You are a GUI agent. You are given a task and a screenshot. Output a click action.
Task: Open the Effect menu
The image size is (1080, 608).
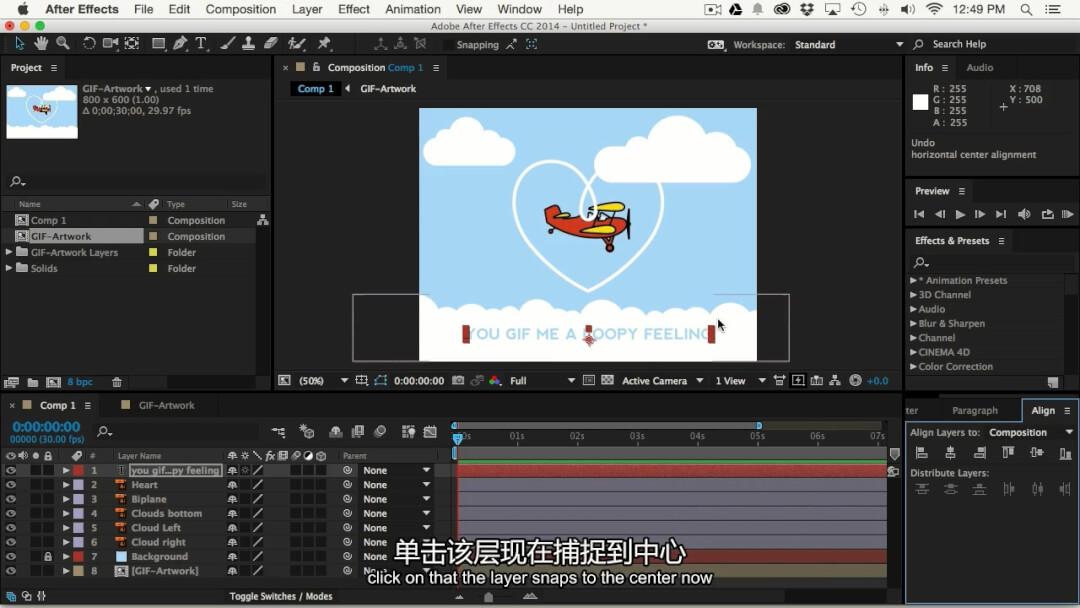tap(354, 9)
